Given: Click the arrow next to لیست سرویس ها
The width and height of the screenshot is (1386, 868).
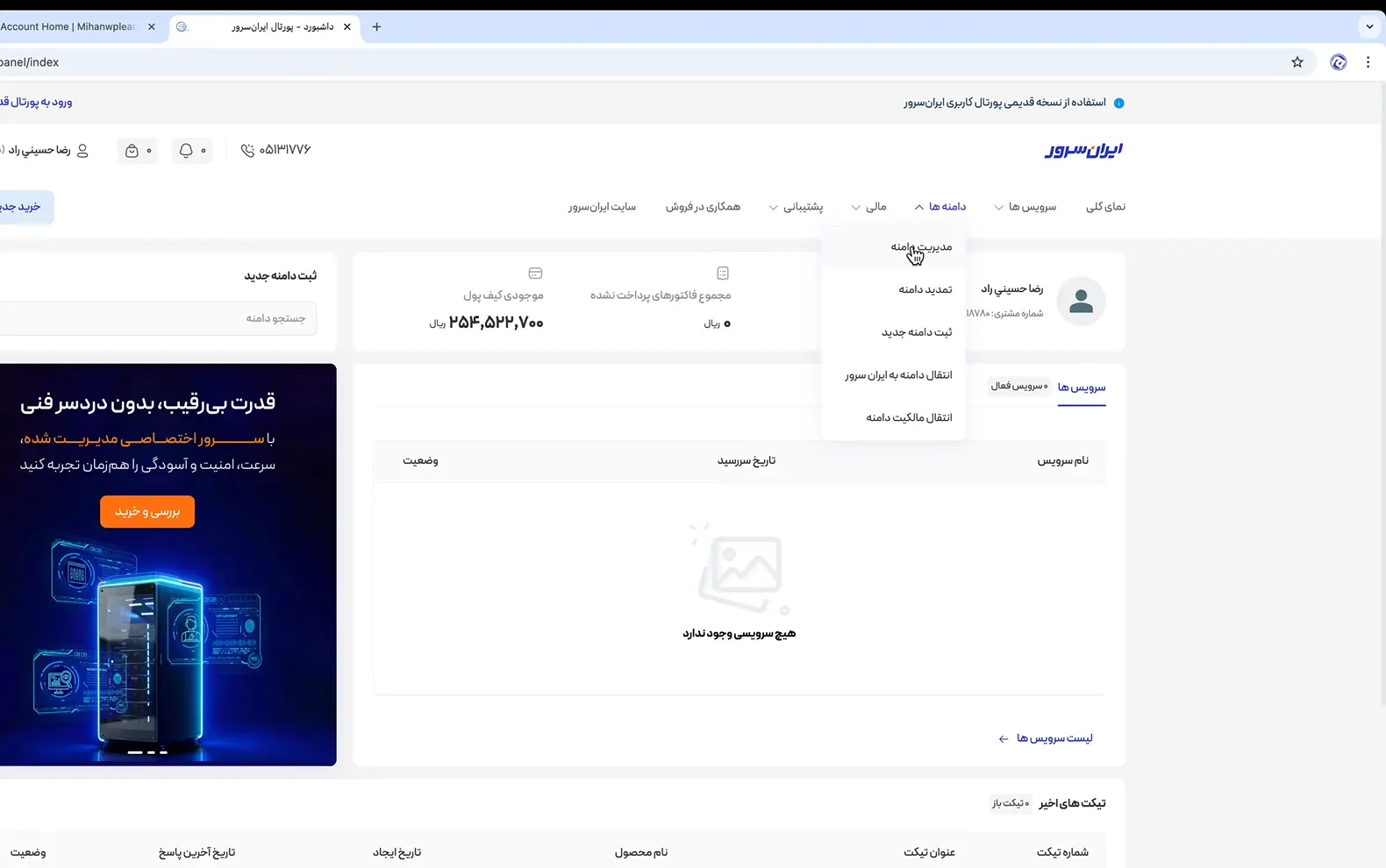Looking at the screenshot, I should tap(1004, 739).
